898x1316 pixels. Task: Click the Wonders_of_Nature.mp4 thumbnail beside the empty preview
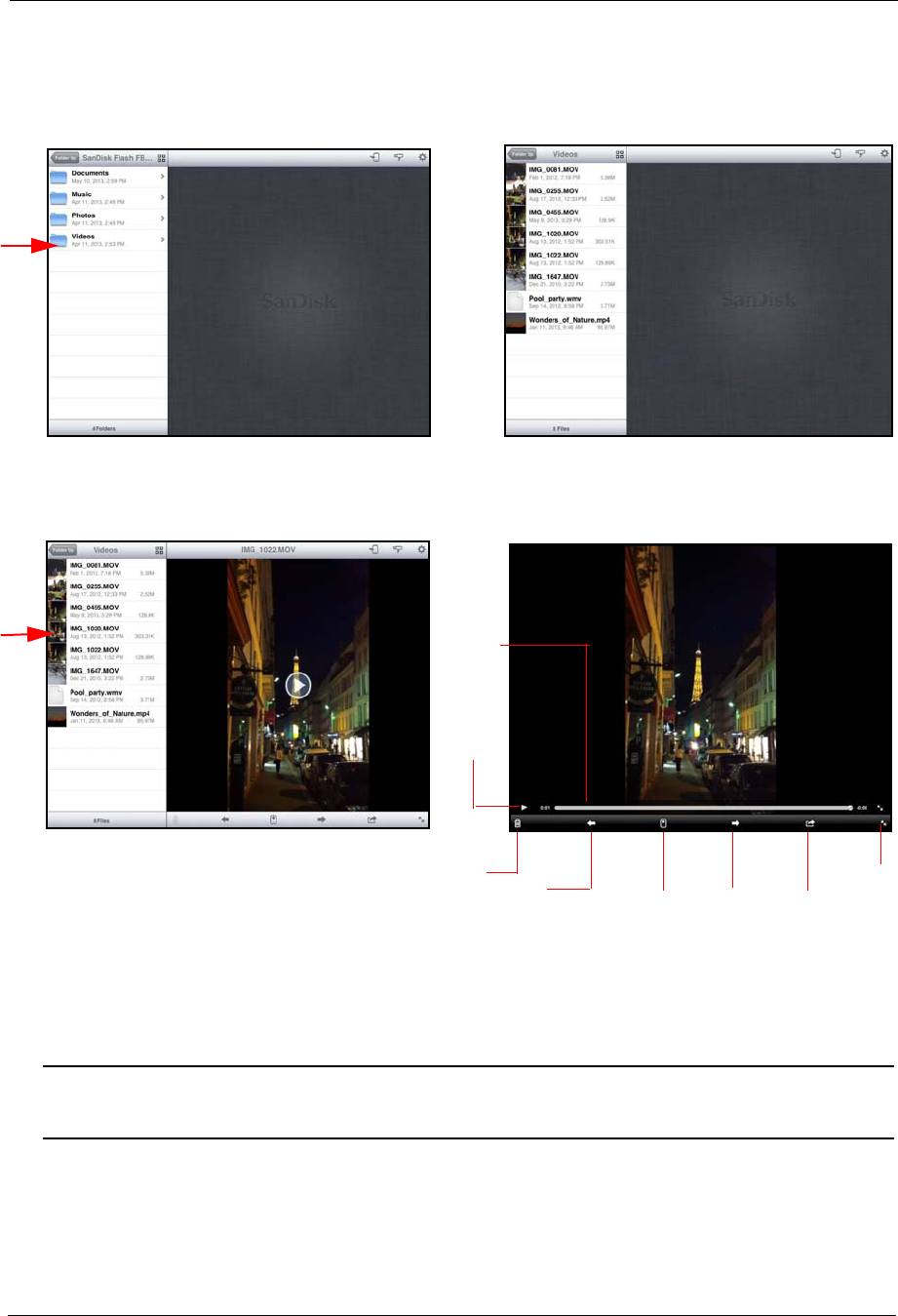click(x=516, y=323)
